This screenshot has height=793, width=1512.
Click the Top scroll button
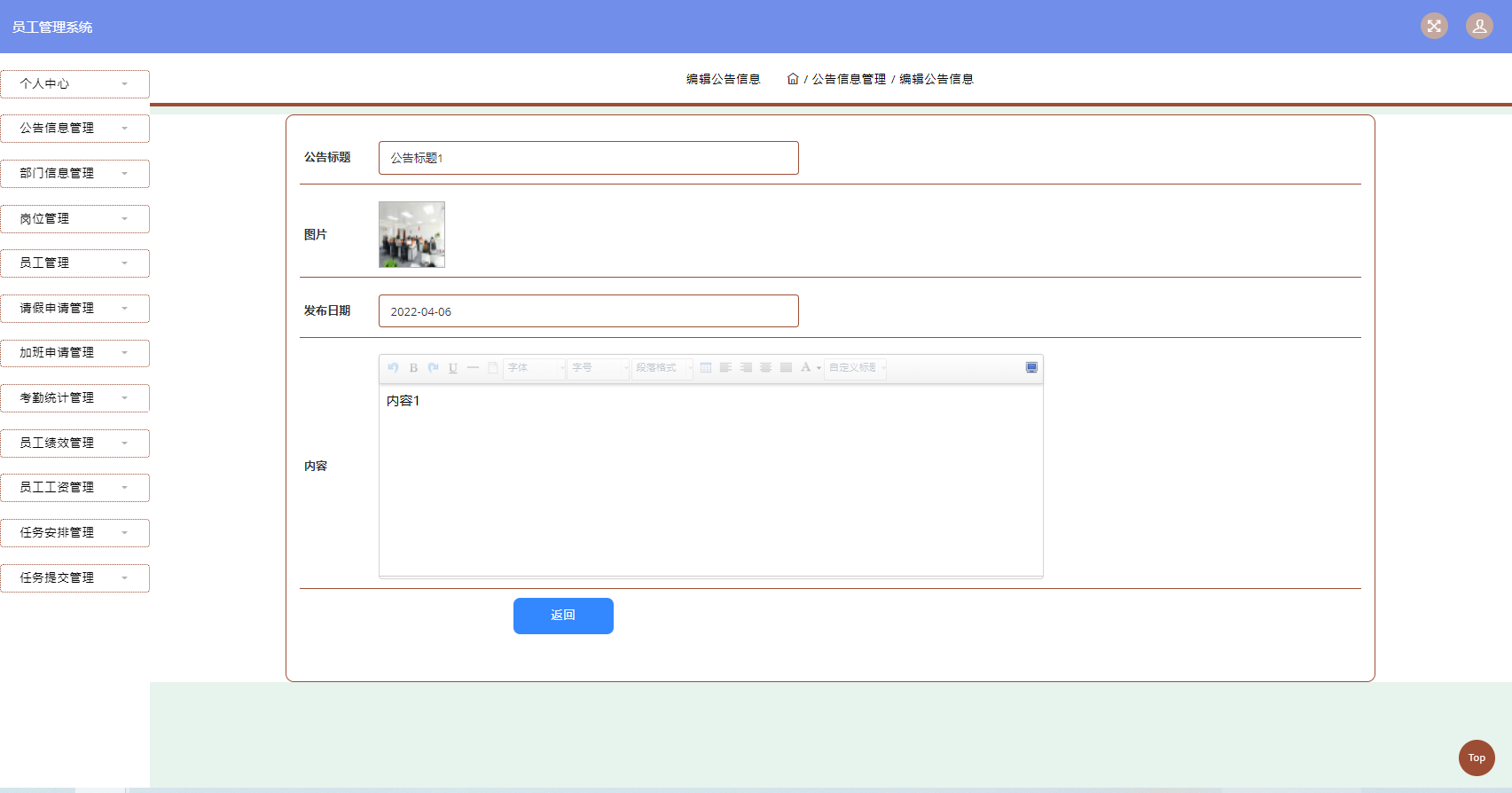(x=1477, y=758)
